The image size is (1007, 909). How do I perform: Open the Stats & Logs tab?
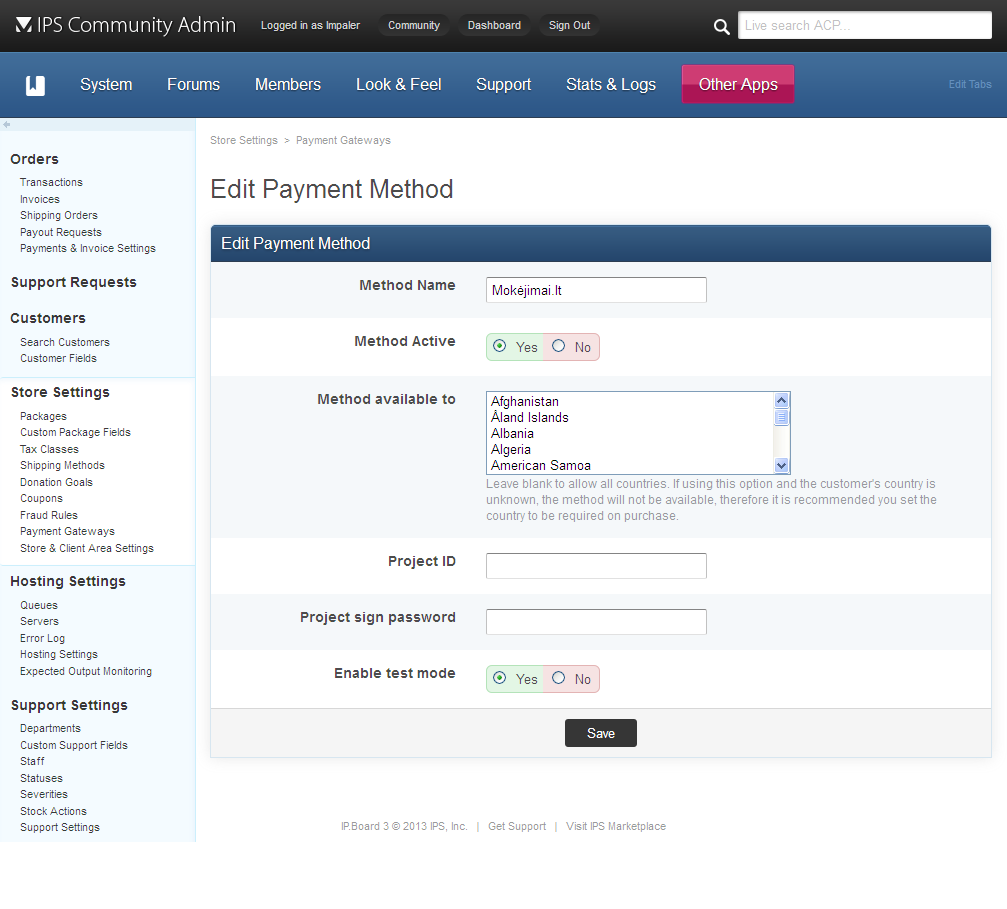coord(611,84)
